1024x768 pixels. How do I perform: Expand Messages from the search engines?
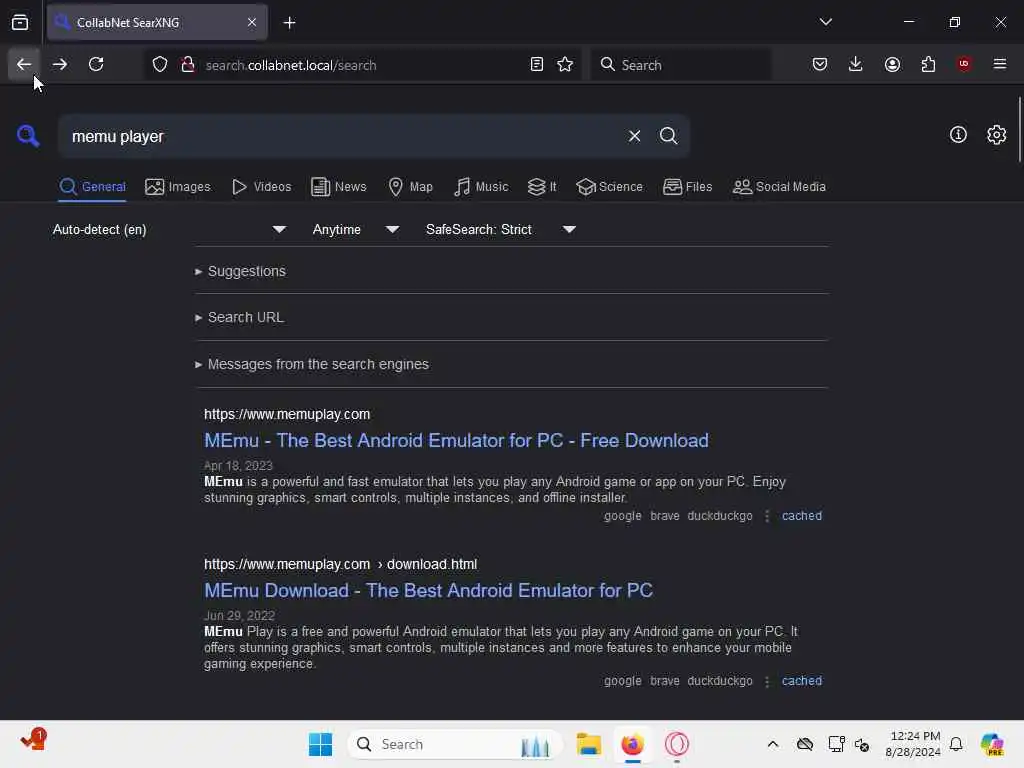coord(312,364)
